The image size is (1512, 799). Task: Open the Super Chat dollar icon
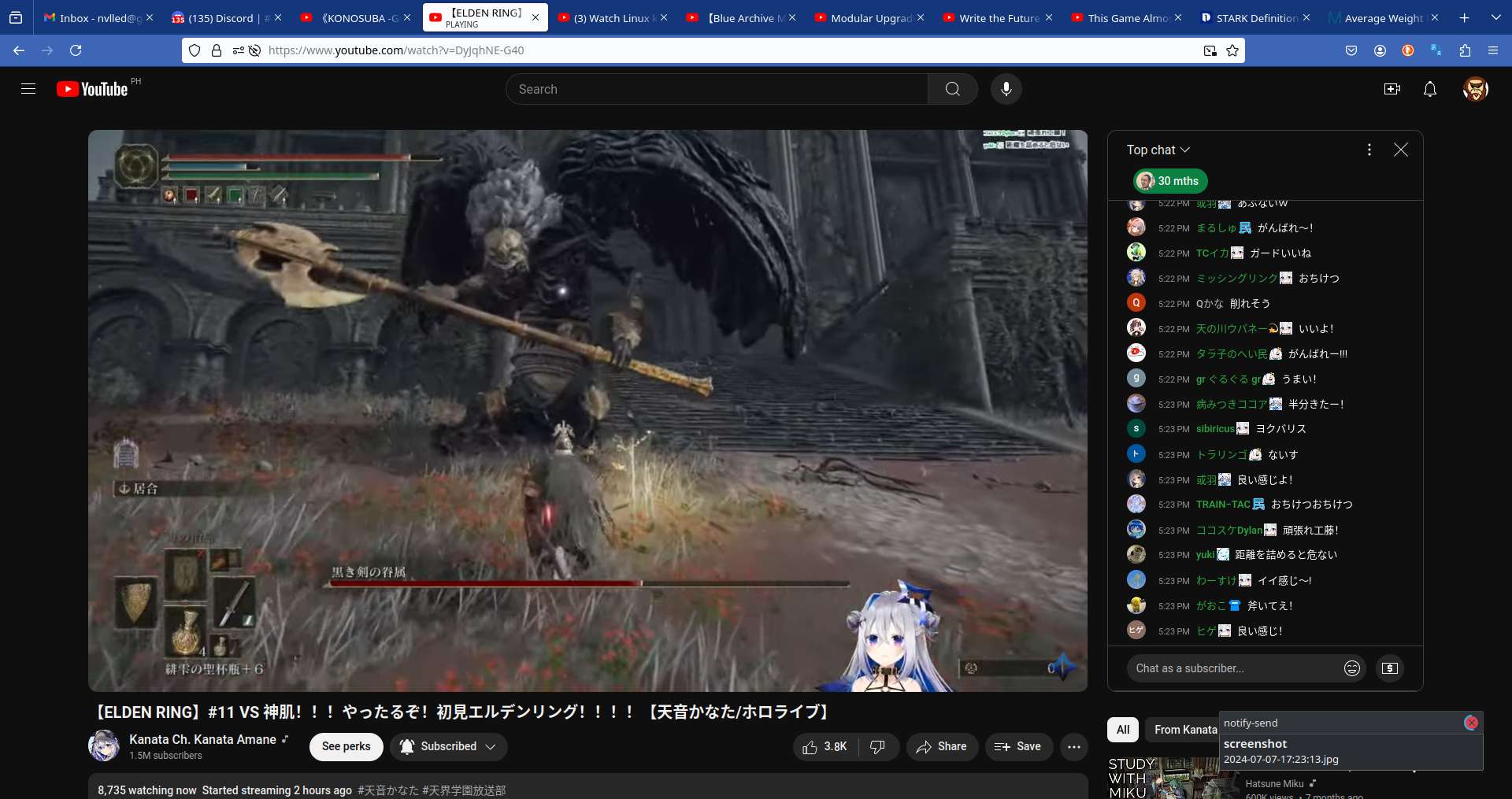1390,668
